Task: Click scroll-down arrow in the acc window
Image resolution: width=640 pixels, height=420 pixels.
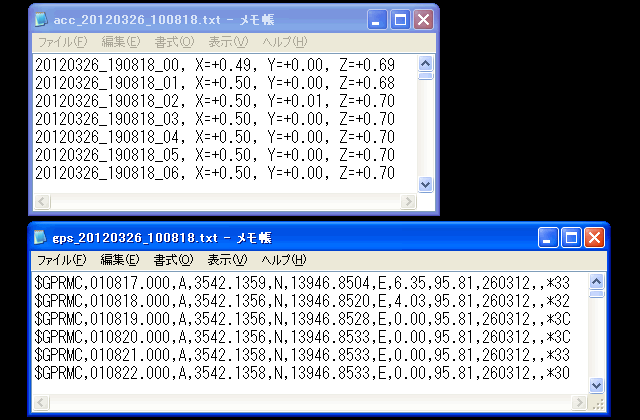Action: click(425, 184)
